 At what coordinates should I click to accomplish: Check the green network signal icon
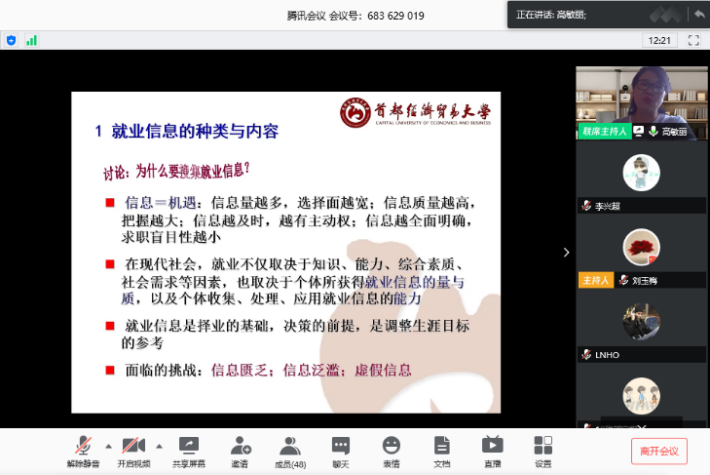tap(31, 40)
